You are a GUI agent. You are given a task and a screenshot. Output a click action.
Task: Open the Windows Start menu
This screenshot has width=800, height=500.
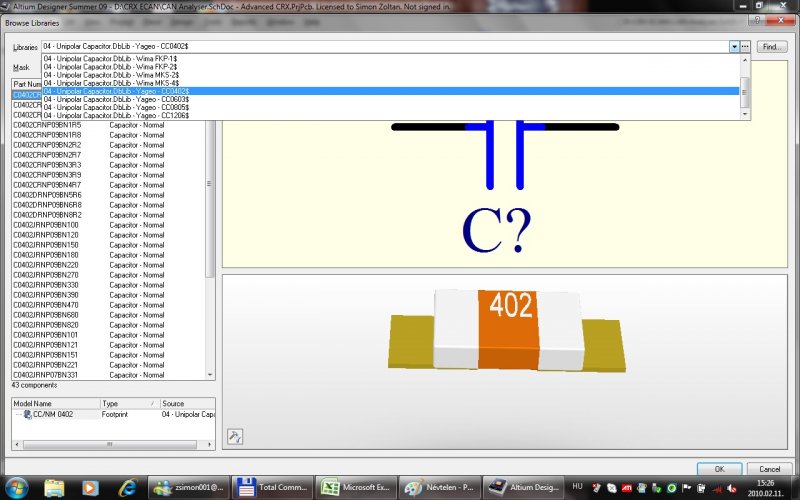pyautogui.click(x=17, y=487)
